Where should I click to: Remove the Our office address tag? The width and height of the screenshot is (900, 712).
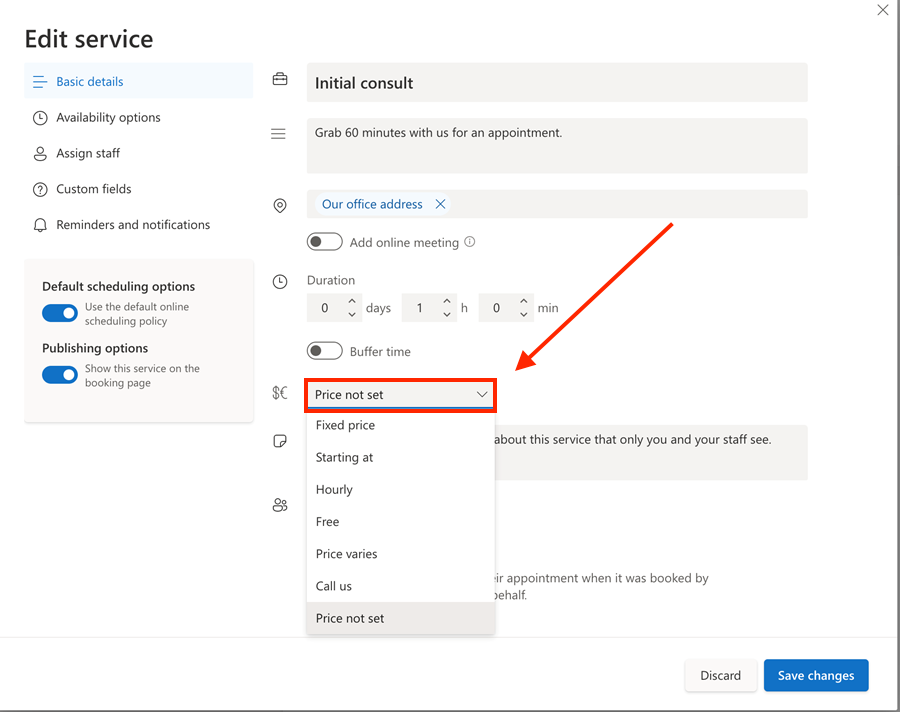tap(440, 204)
